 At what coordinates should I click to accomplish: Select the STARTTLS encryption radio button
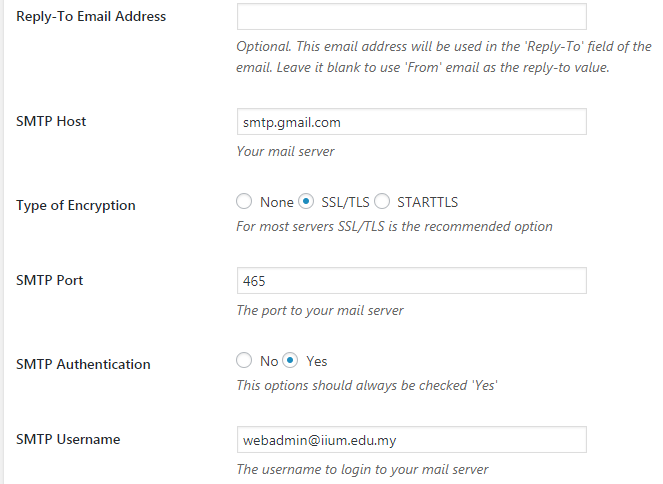point(382,201)
